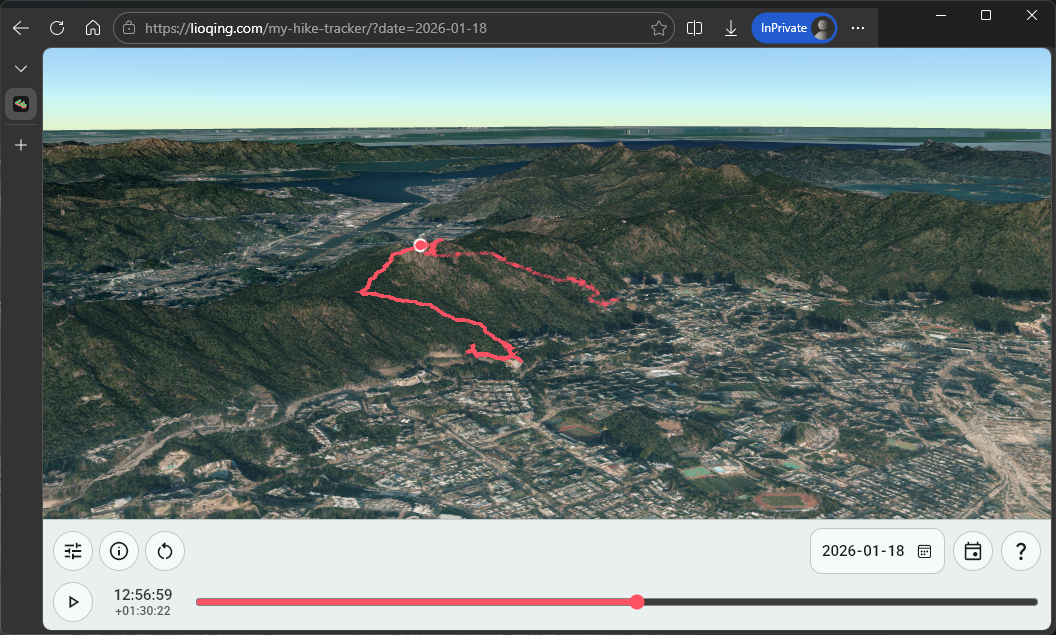Navigate back with the back arrow

point(20,28)
